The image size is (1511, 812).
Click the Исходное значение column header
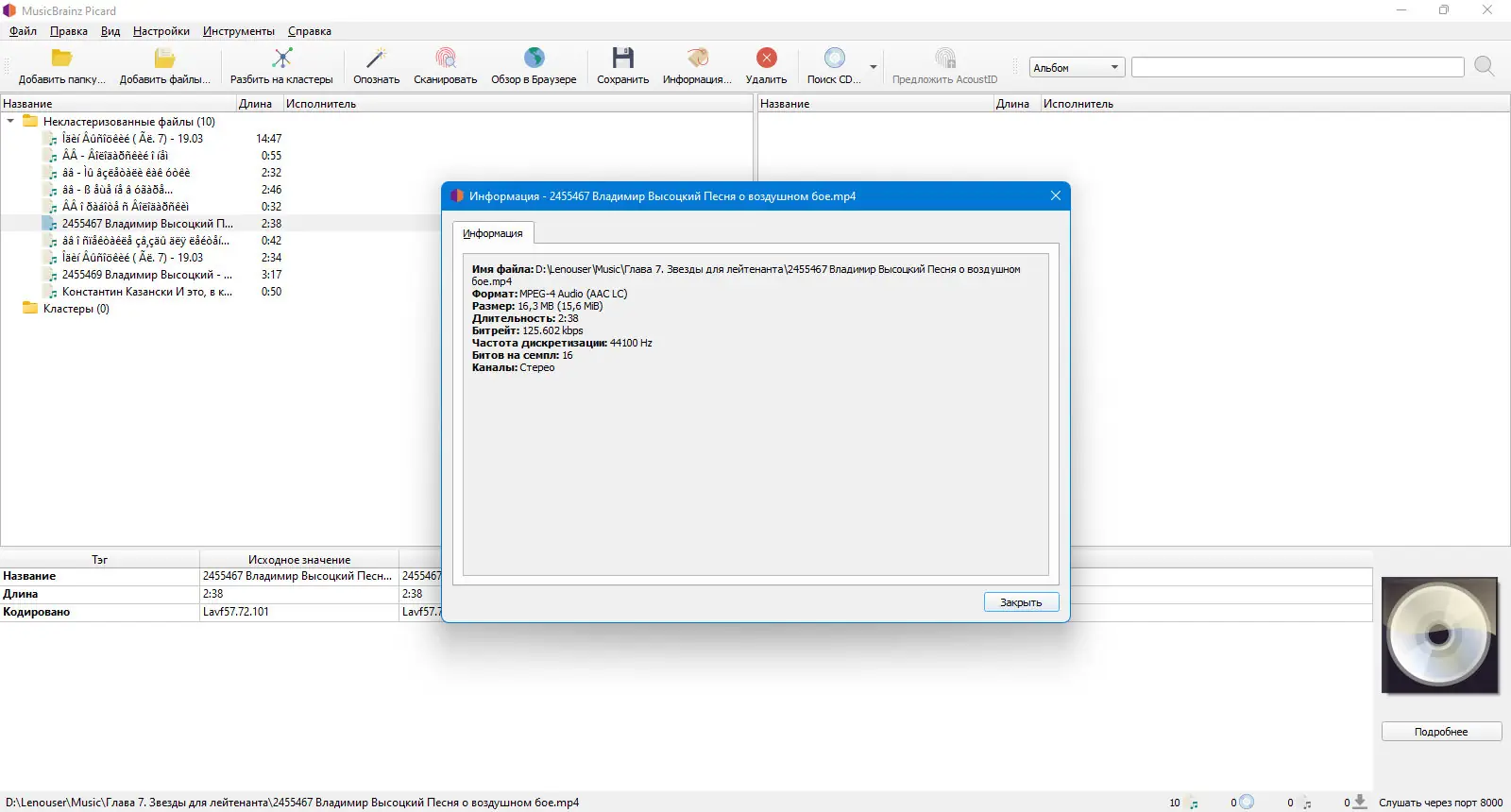tap(299, 560)
